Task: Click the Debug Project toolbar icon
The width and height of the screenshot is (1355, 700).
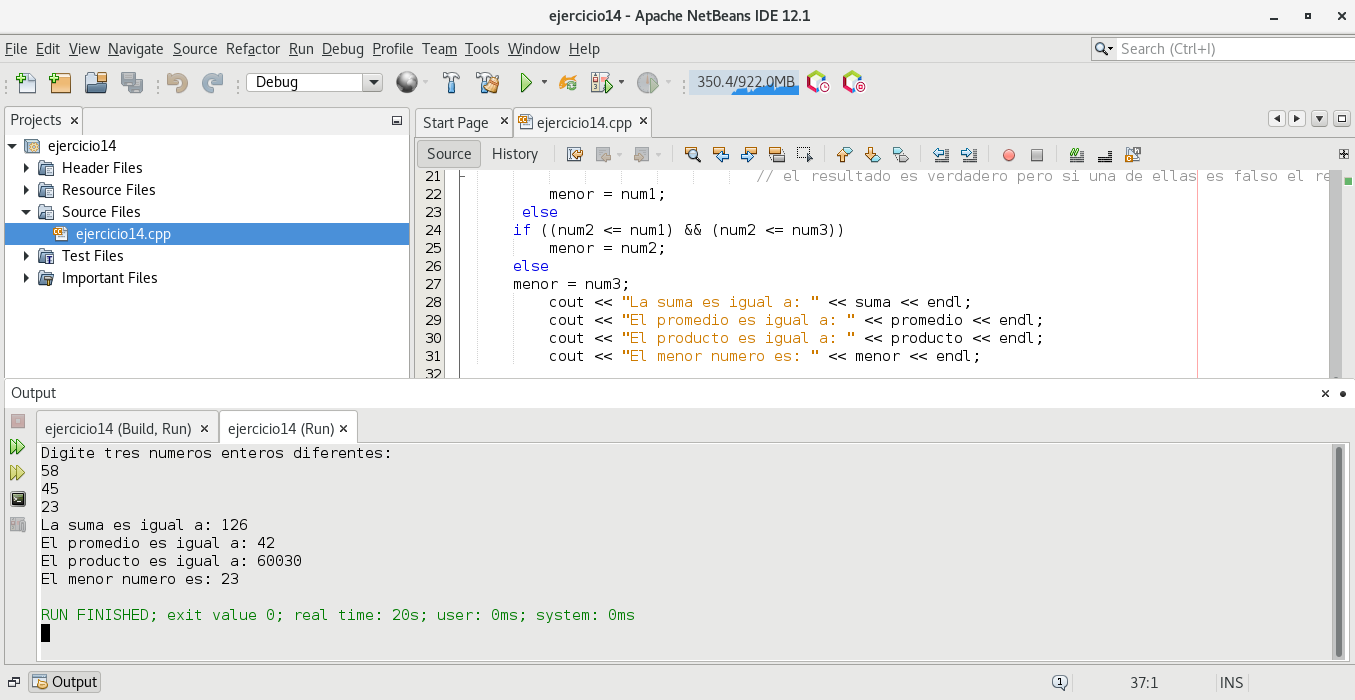Action: click(601, 83)
